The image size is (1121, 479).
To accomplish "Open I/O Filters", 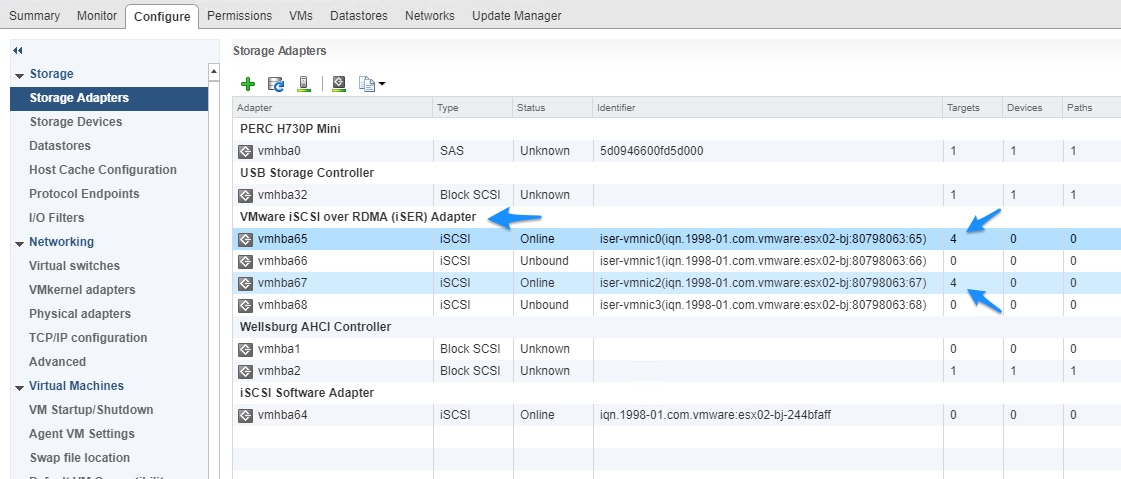I will pos(56,217).
